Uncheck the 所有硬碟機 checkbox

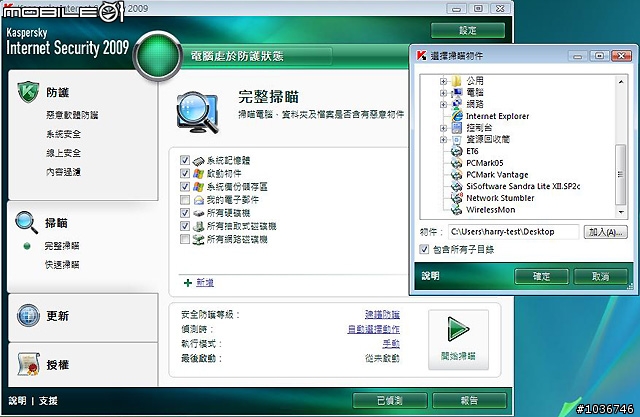tap(185, 213)
